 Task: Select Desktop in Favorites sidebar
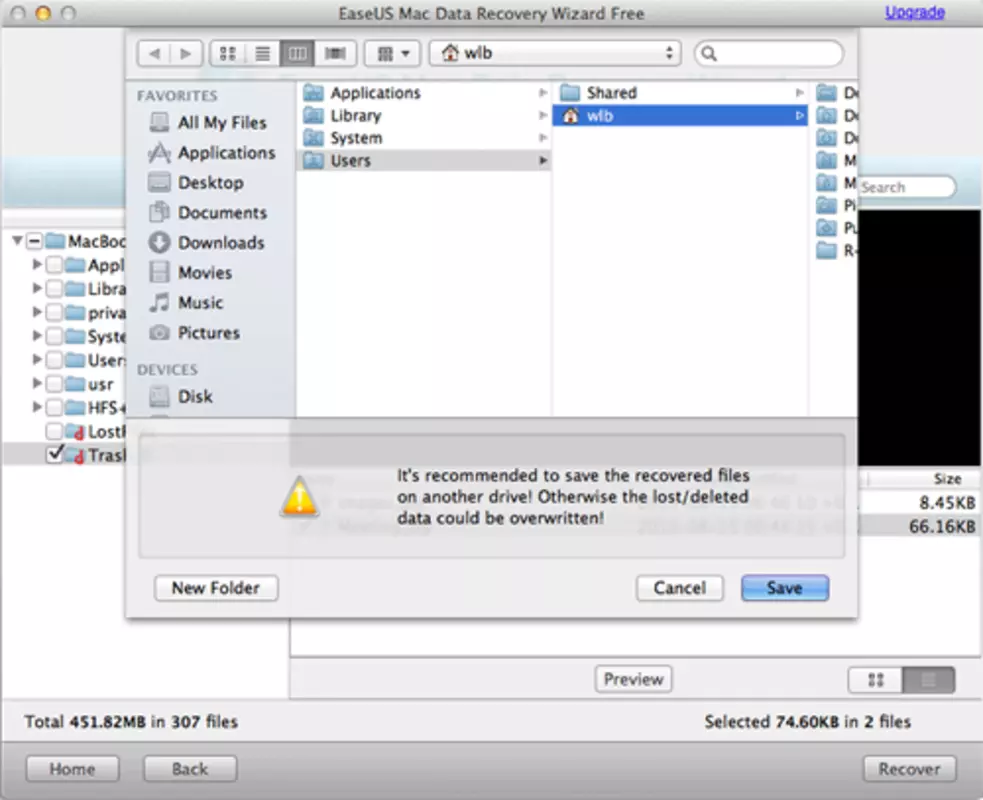point(196,182)
